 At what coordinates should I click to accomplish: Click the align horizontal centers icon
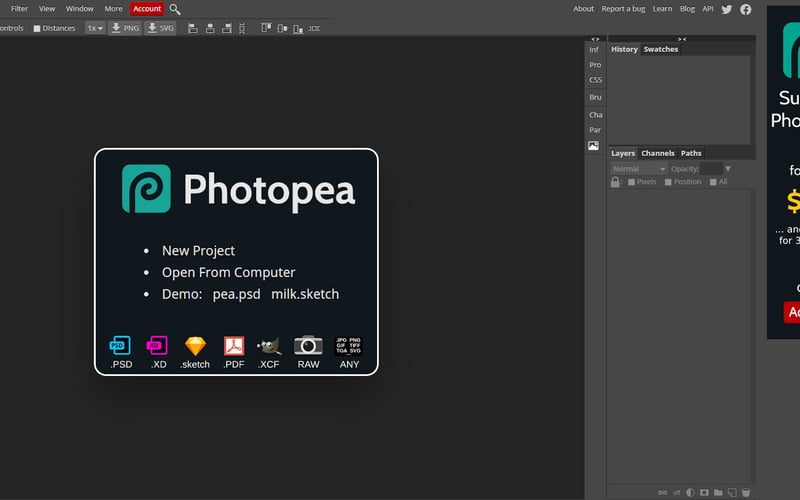point(210,29)
